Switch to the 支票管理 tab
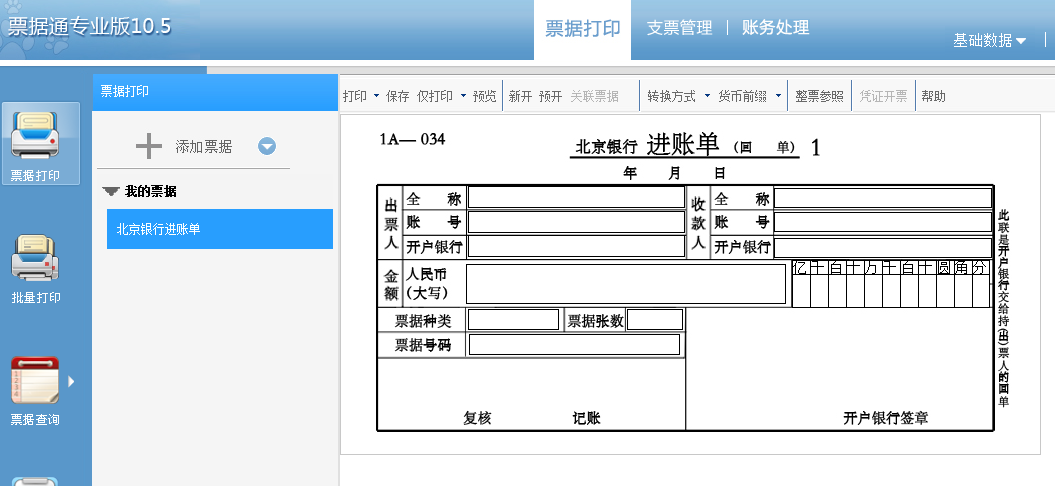Image resolution: width=1055 pixels, height=486 pixels. pos(680,28)
